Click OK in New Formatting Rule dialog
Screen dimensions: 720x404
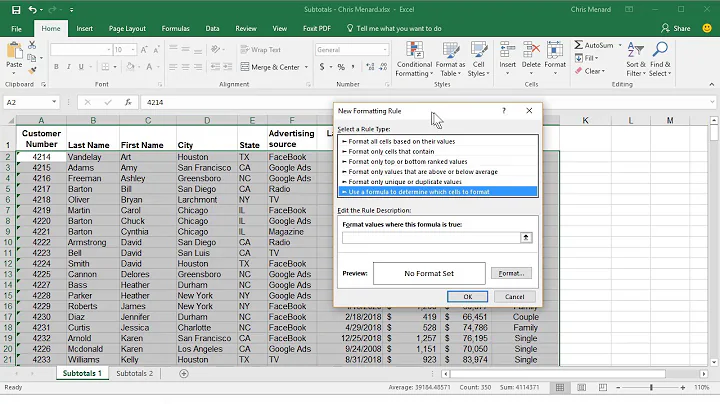point(467,297)
